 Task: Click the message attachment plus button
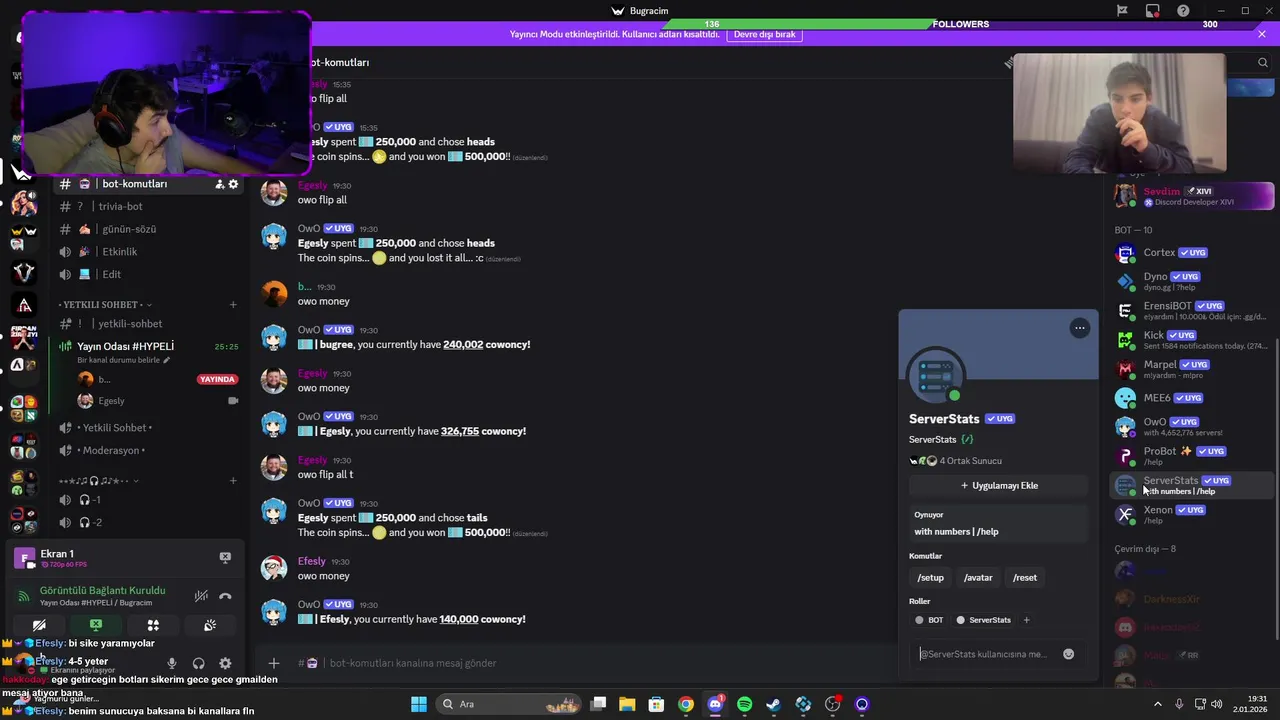[x=273, y=663]
